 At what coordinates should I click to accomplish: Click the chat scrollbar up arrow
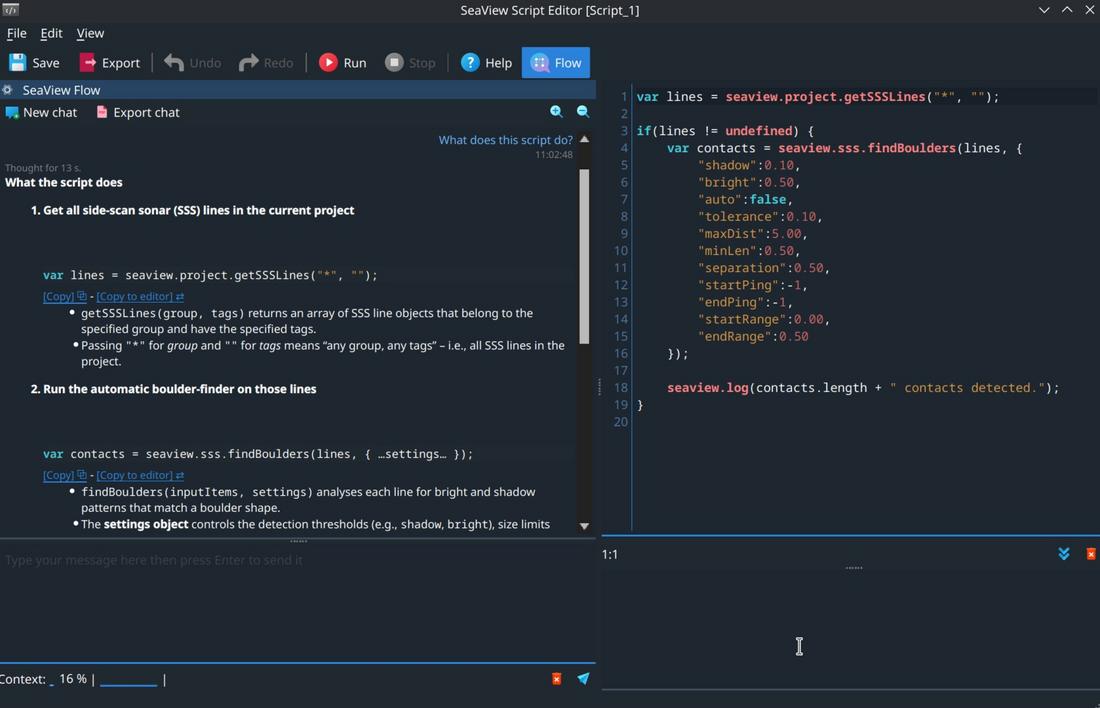584,139
